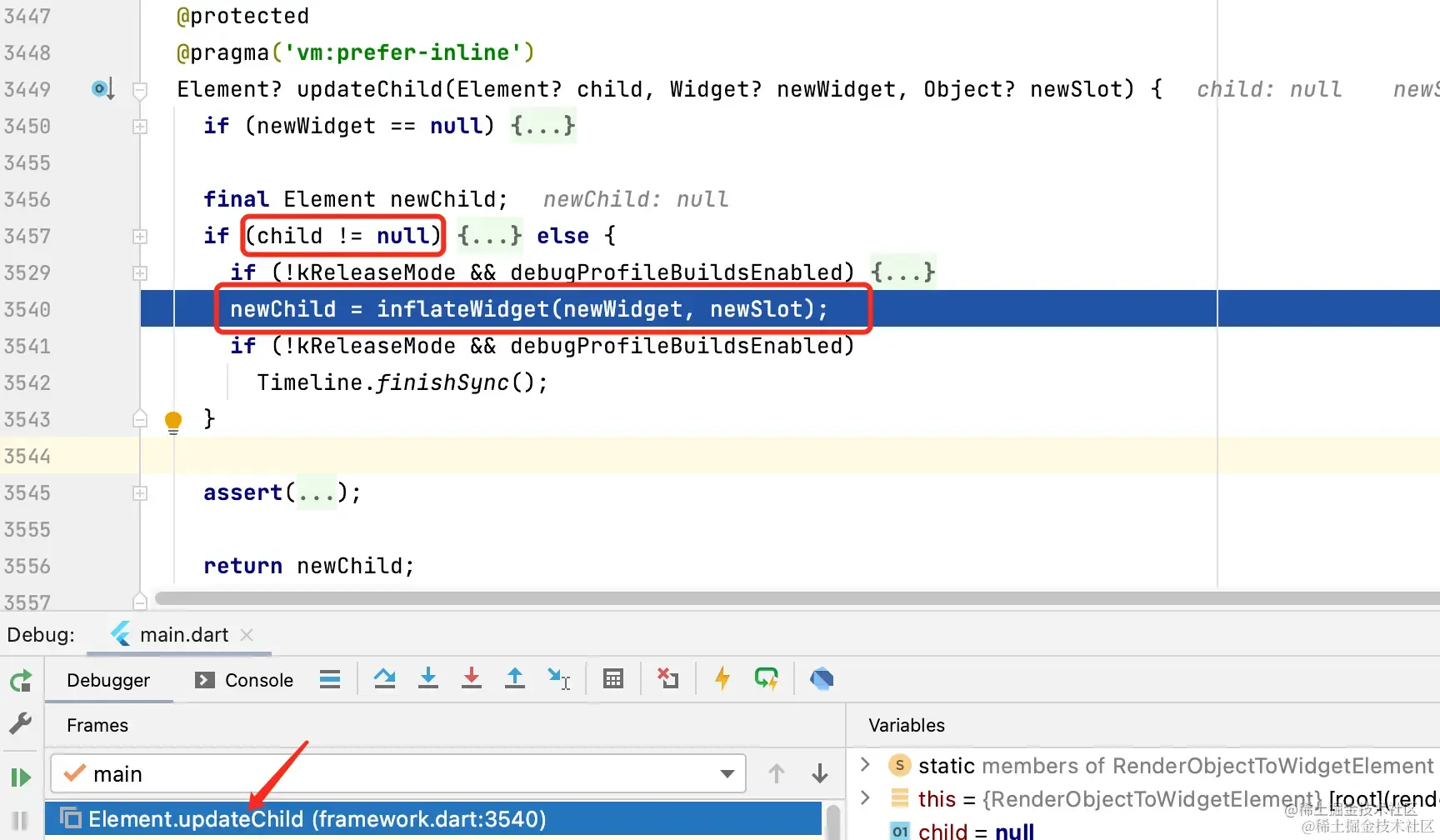Screen dimensions: 1440x840
Task: Expand folded block on line 3450
Action: tap(140, 126)
